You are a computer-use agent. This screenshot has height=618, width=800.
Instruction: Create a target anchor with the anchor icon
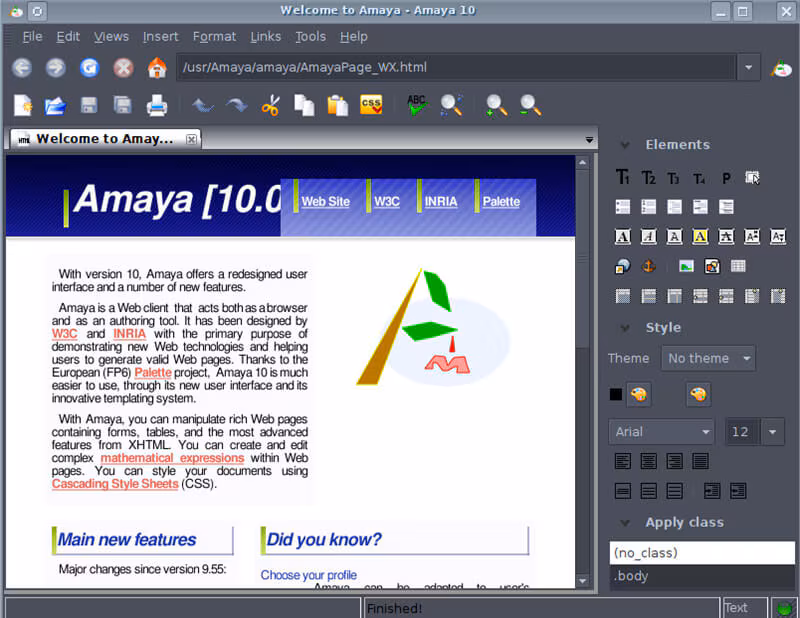pos(648,266)
